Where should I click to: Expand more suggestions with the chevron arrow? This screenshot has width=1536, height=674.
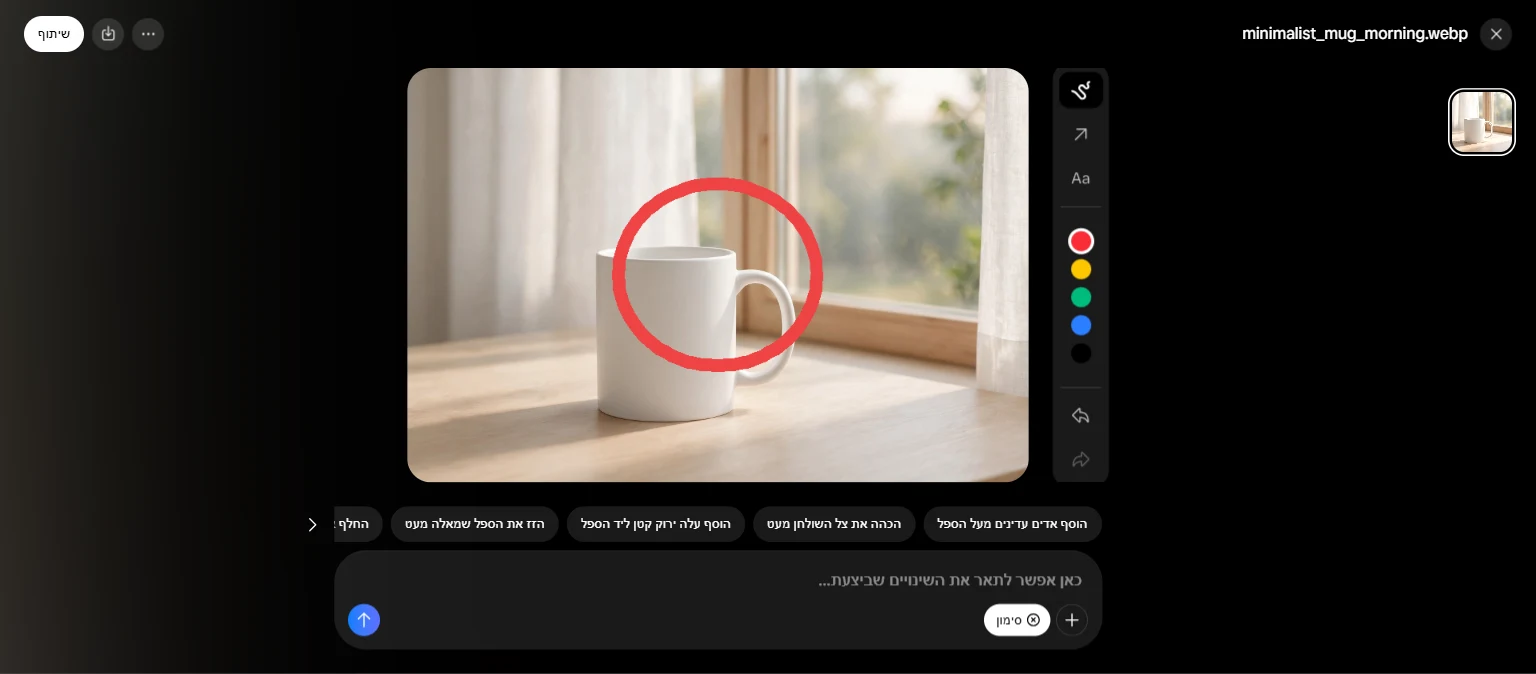312,524
